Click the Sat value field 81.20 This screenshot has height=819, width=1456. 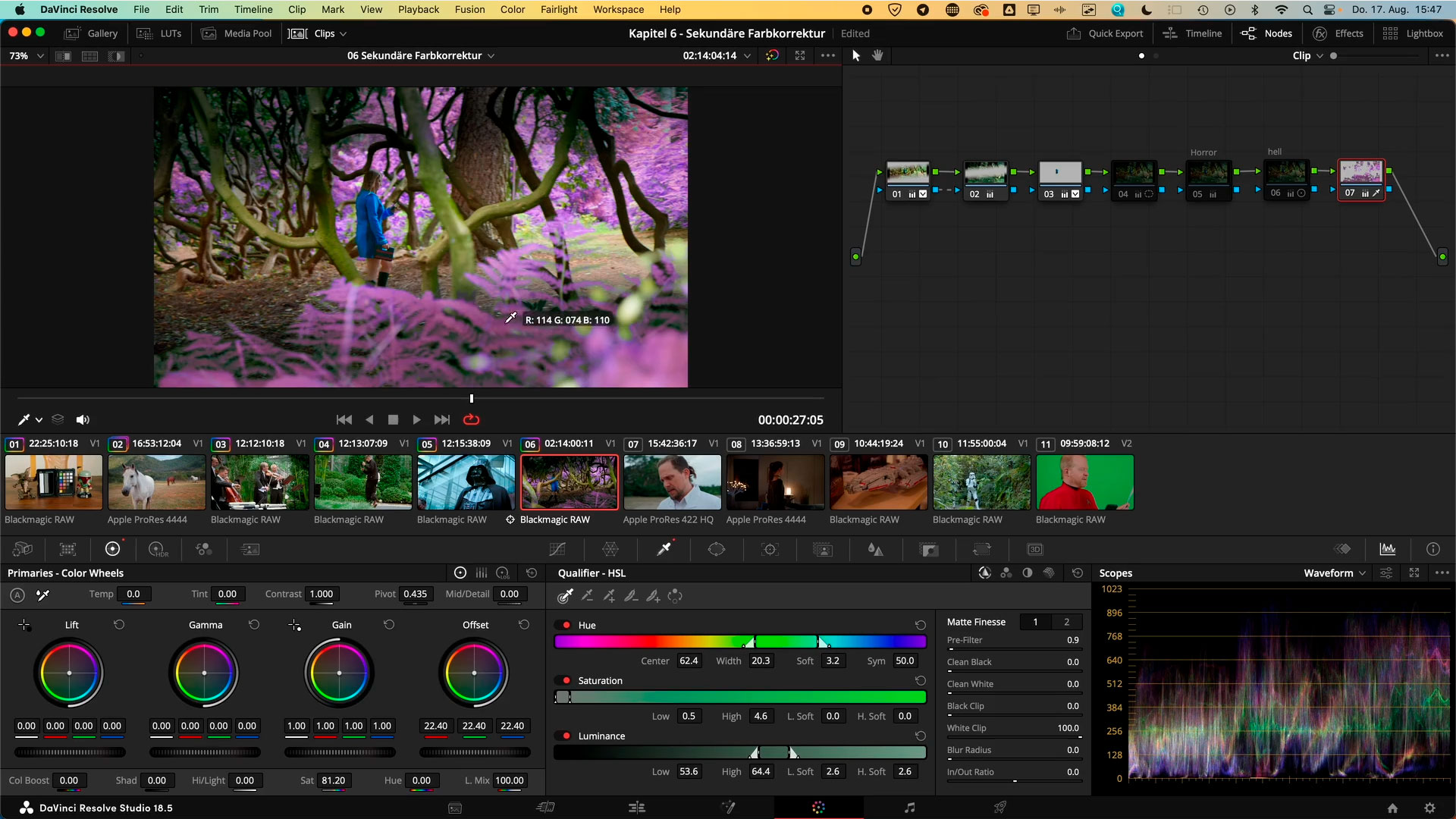pyautogui.click(x=334, y=780)
